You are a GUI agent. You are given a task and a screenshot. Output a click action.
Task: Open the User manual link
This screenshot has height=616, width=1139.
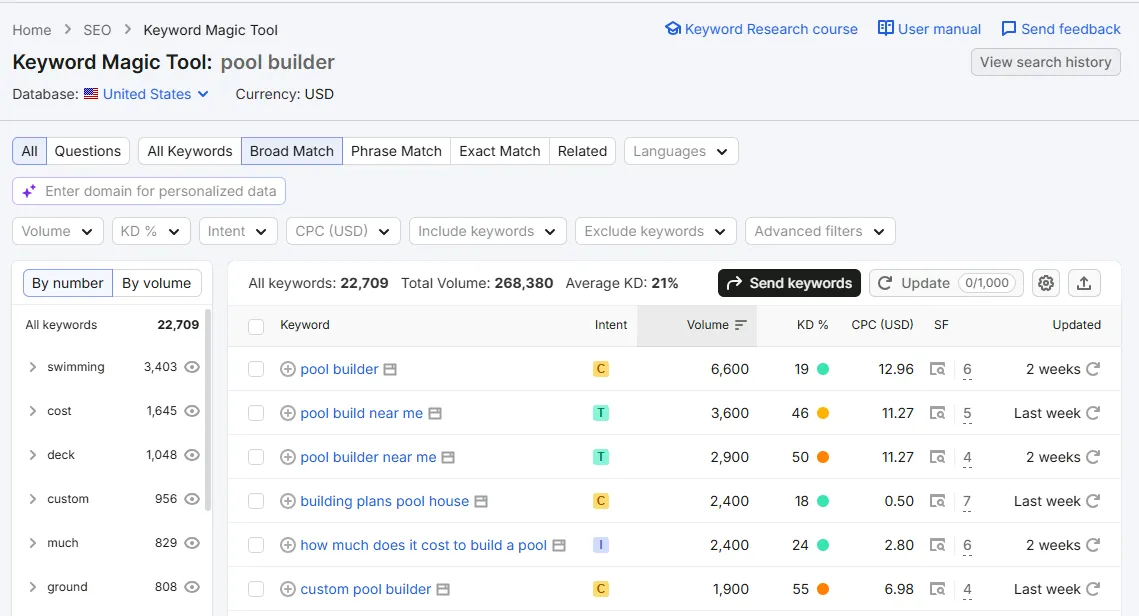click(929, 29)
